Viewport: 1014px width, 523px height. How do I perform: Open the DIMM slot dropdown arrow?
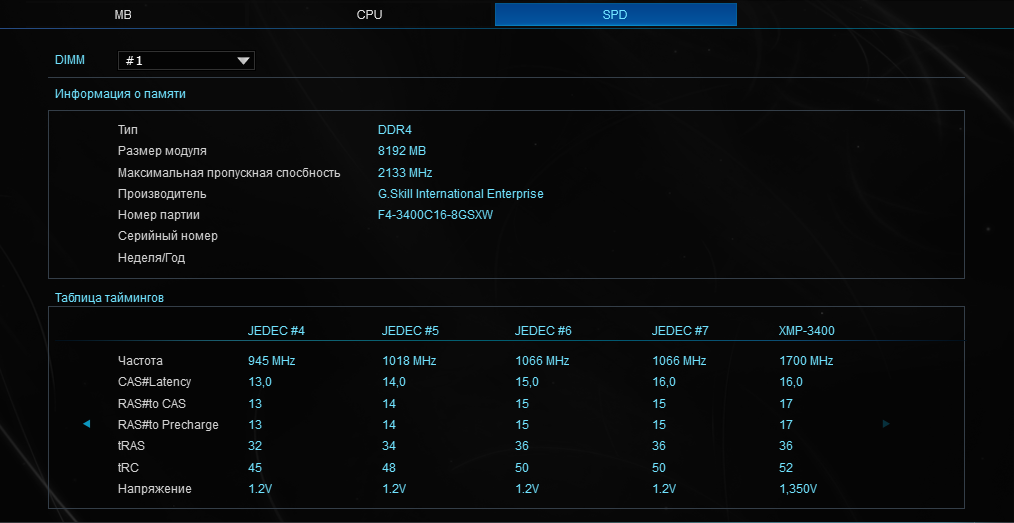[x=243, y=61]
